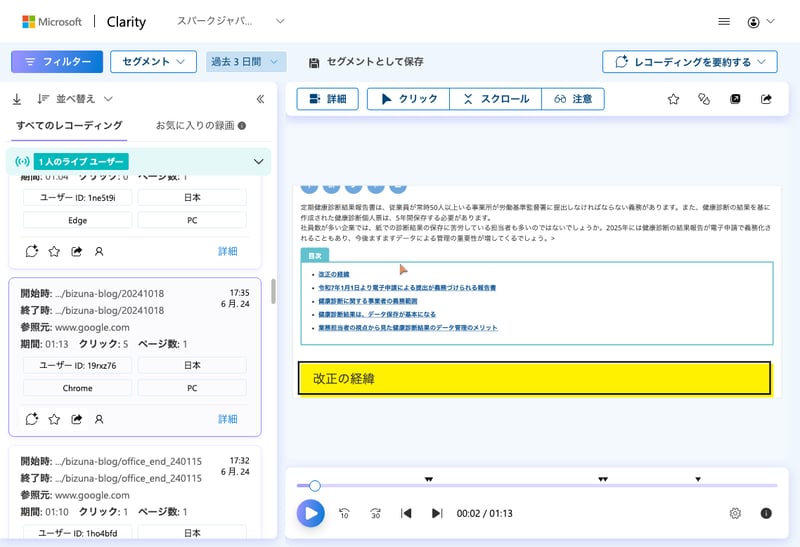Screen dimensions: 800x547
Task: Download recordings with the download icon
Action: click(x=17, y=99)
